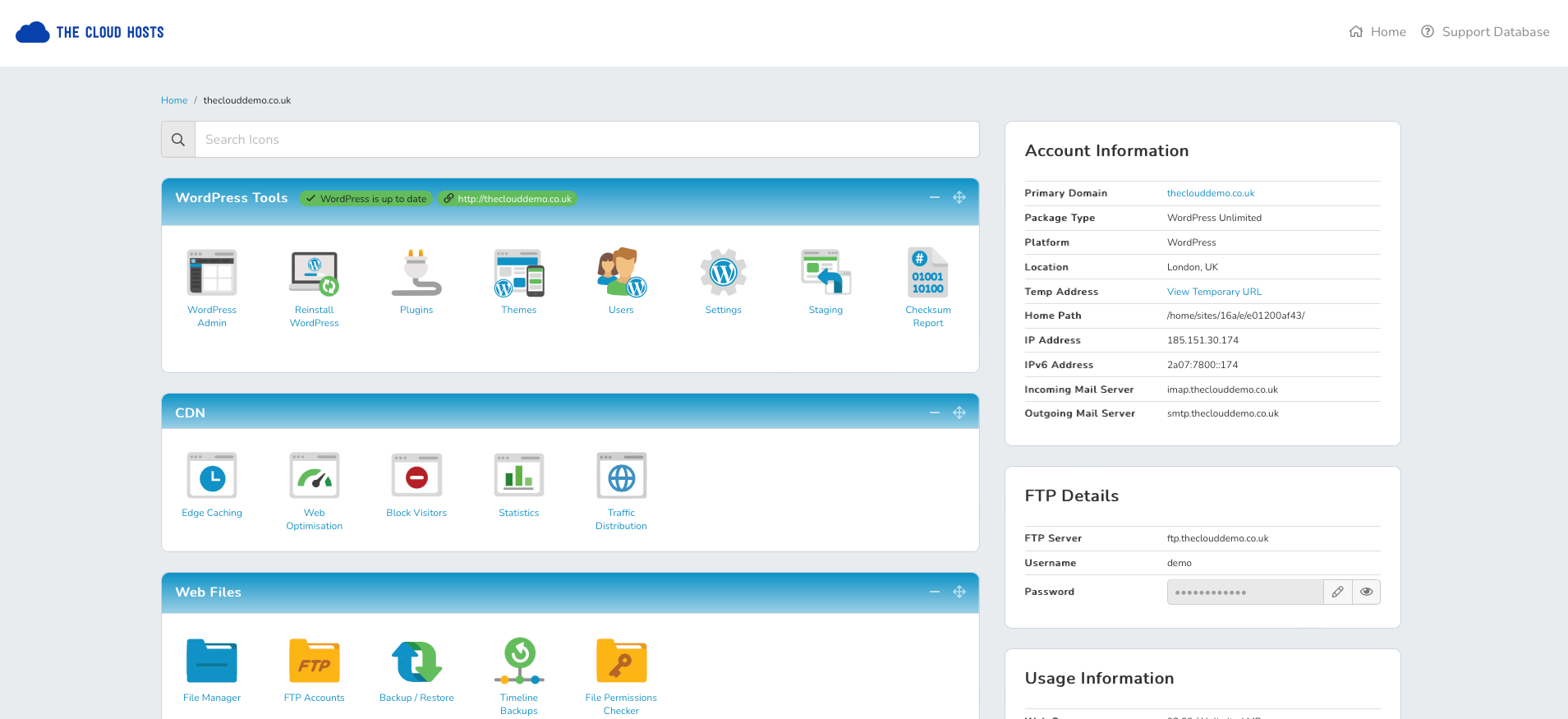Select the London, UK location text
The height and width of the screenshot is (719, 1568).
(1193, 267)
